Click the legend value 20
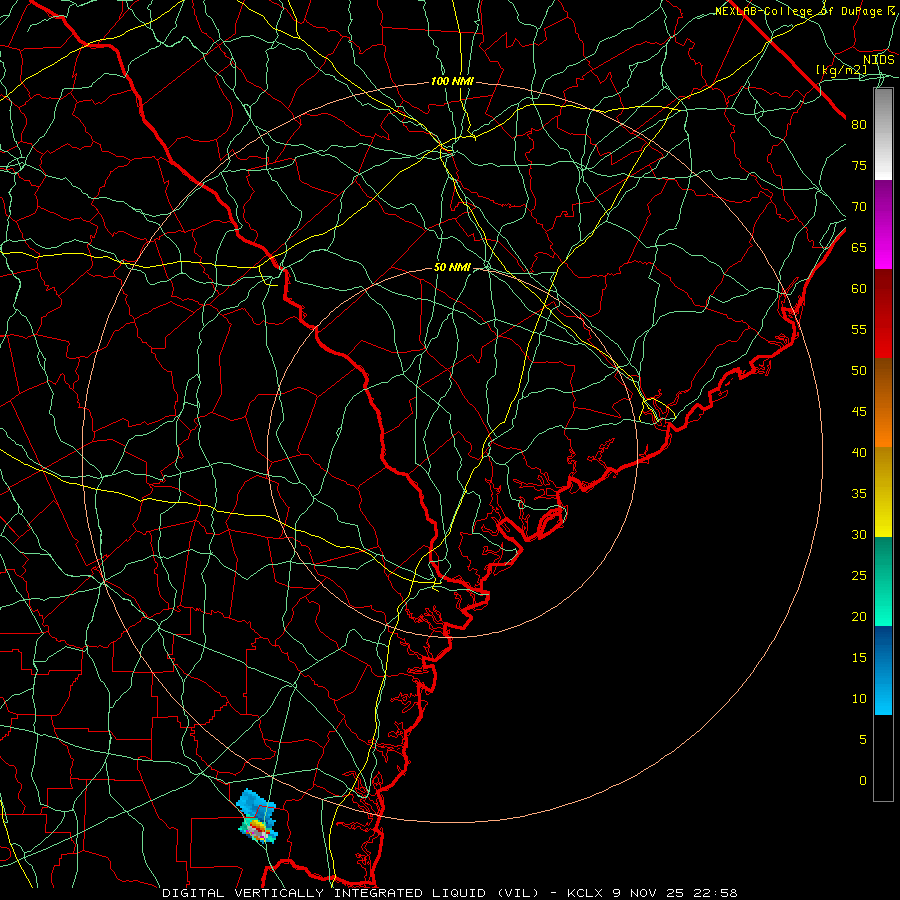This screenshot has width=900, height=900. pos(859,617)
